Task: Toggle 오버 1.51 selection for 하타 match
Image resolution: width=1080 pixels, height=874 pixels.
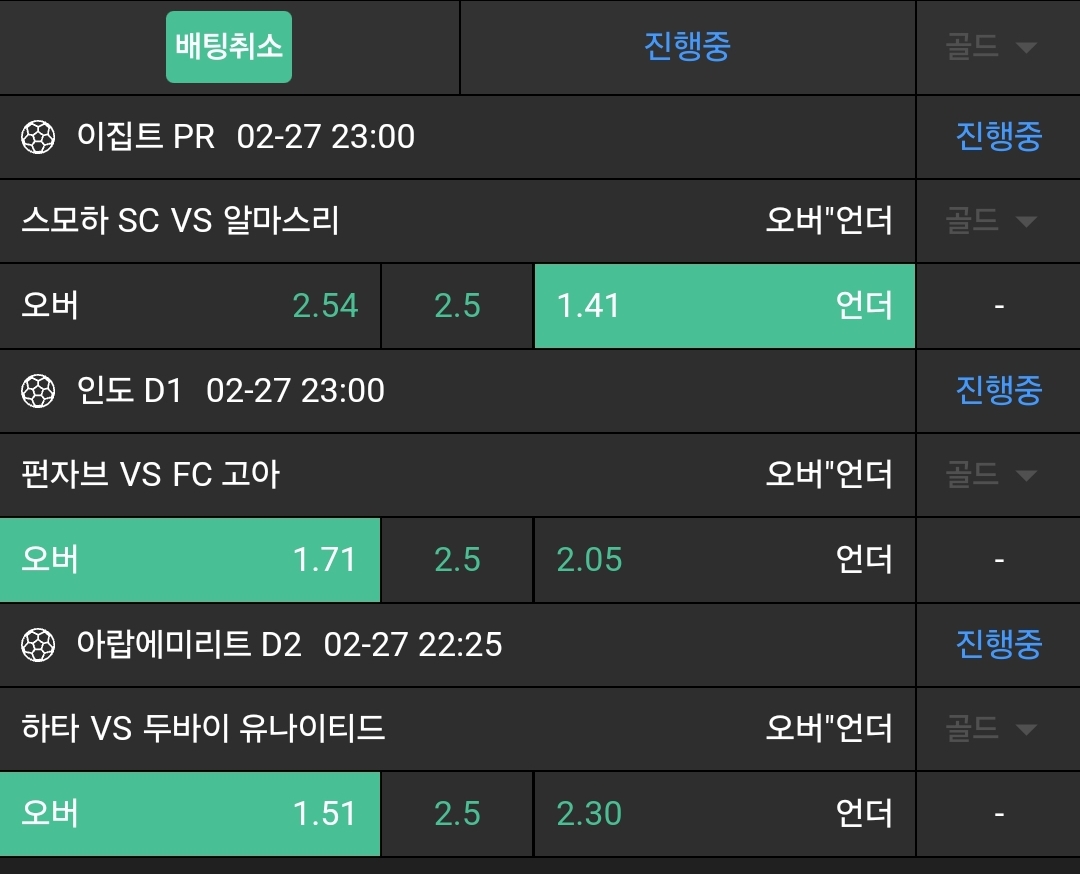Action: 190,814
